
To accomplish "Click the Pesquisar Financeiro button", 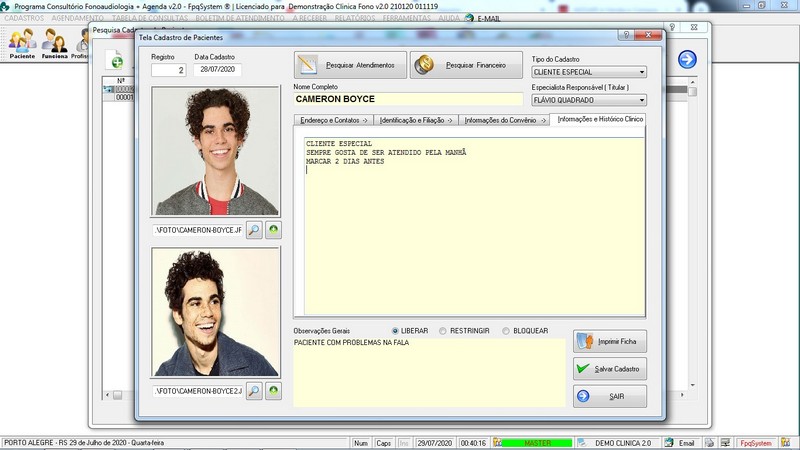I will point(466,65).
